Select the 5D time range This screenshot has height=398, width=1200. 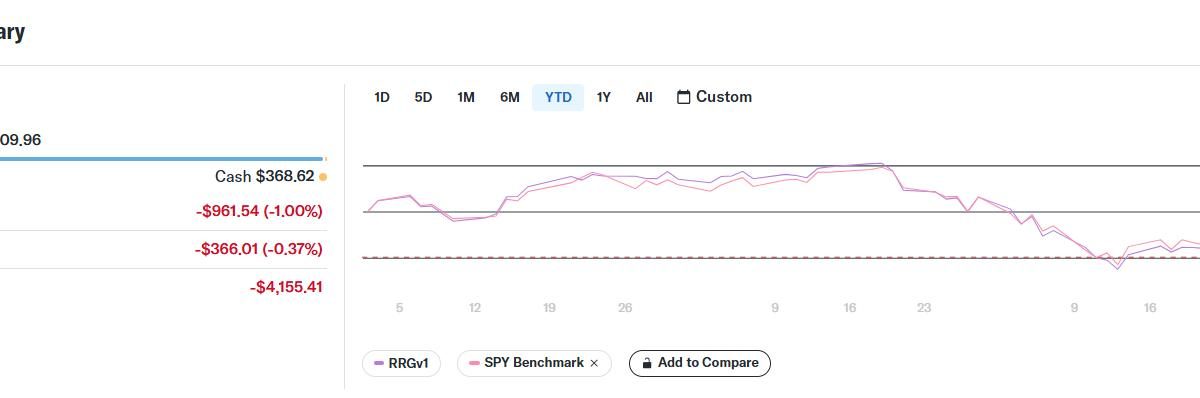click(423, 97)
